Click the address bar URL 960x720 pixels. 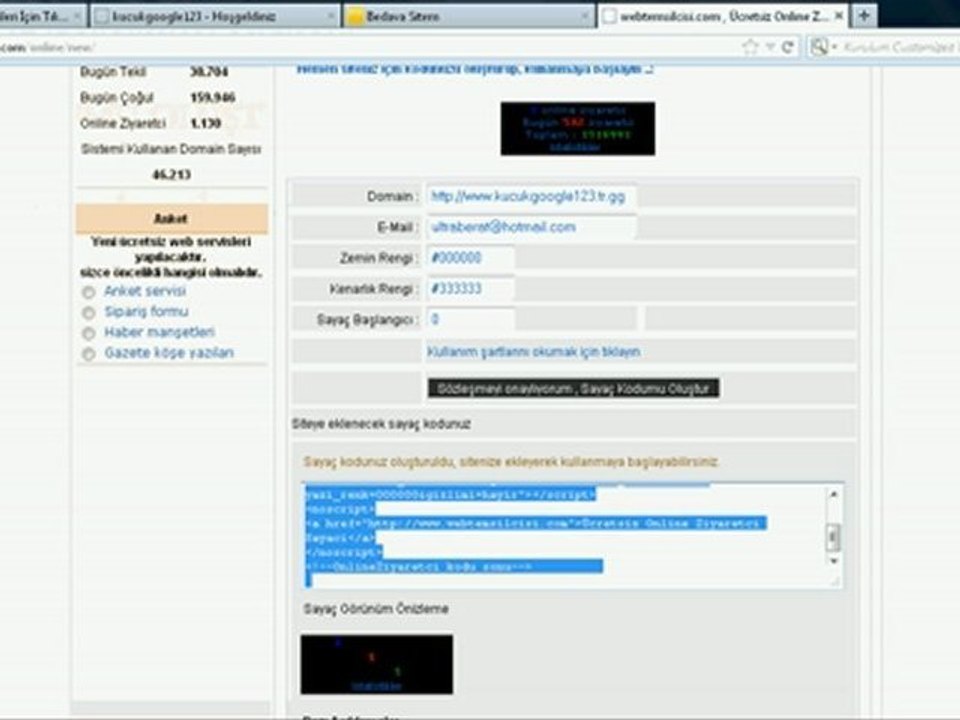tap(48, 47)
